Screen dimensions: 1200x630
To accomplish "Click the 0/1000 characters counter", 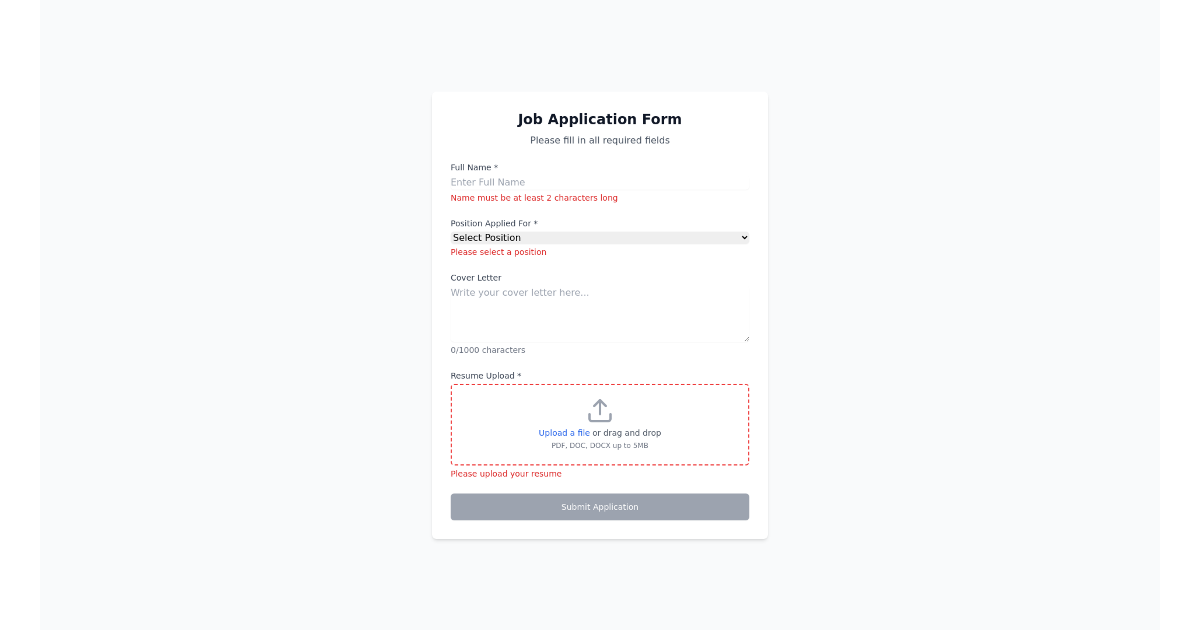I will pyautogui.click(x=488, y=349).
